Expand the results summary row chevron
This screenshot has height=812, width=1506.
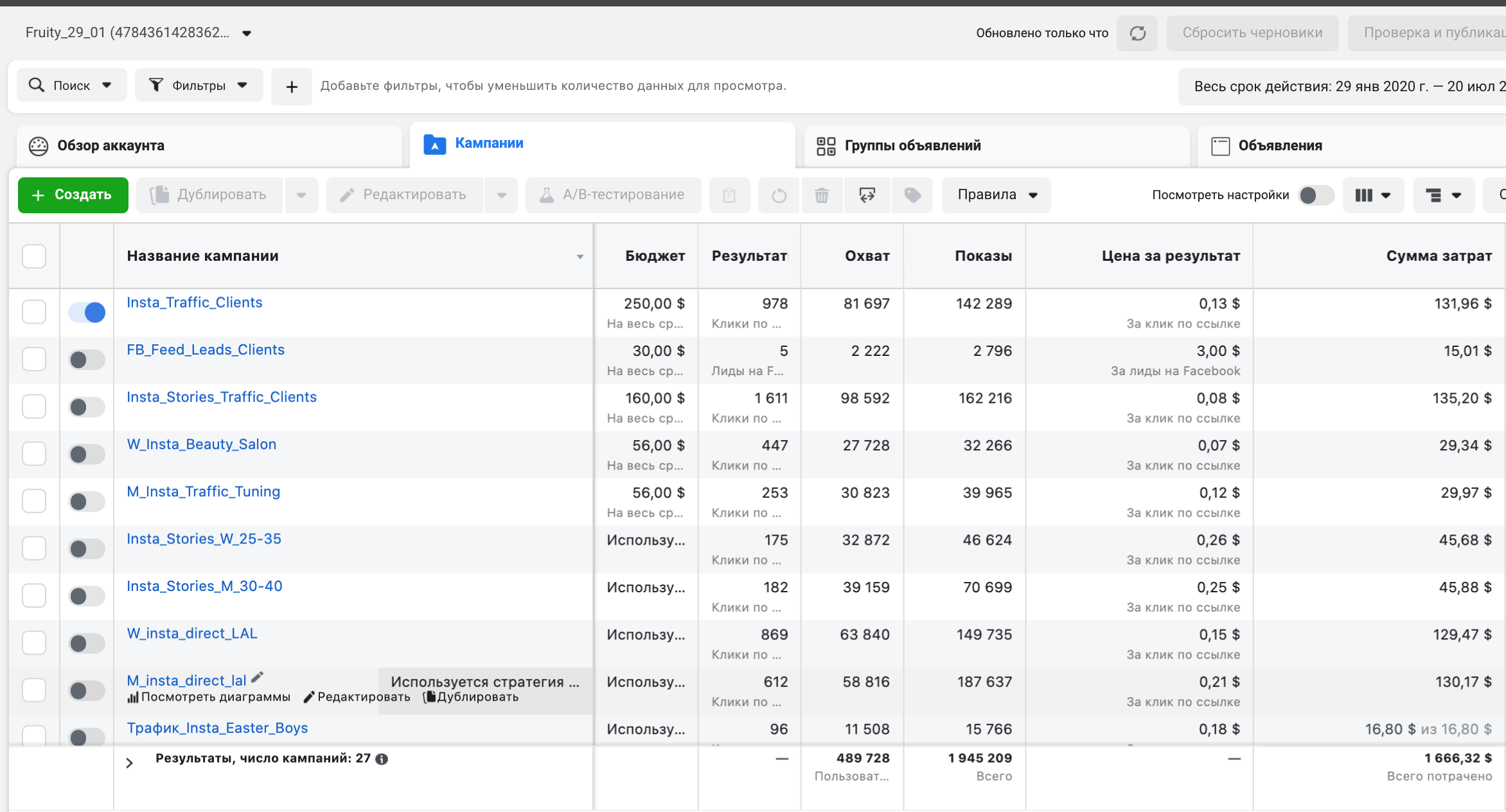tap(129, 763)
